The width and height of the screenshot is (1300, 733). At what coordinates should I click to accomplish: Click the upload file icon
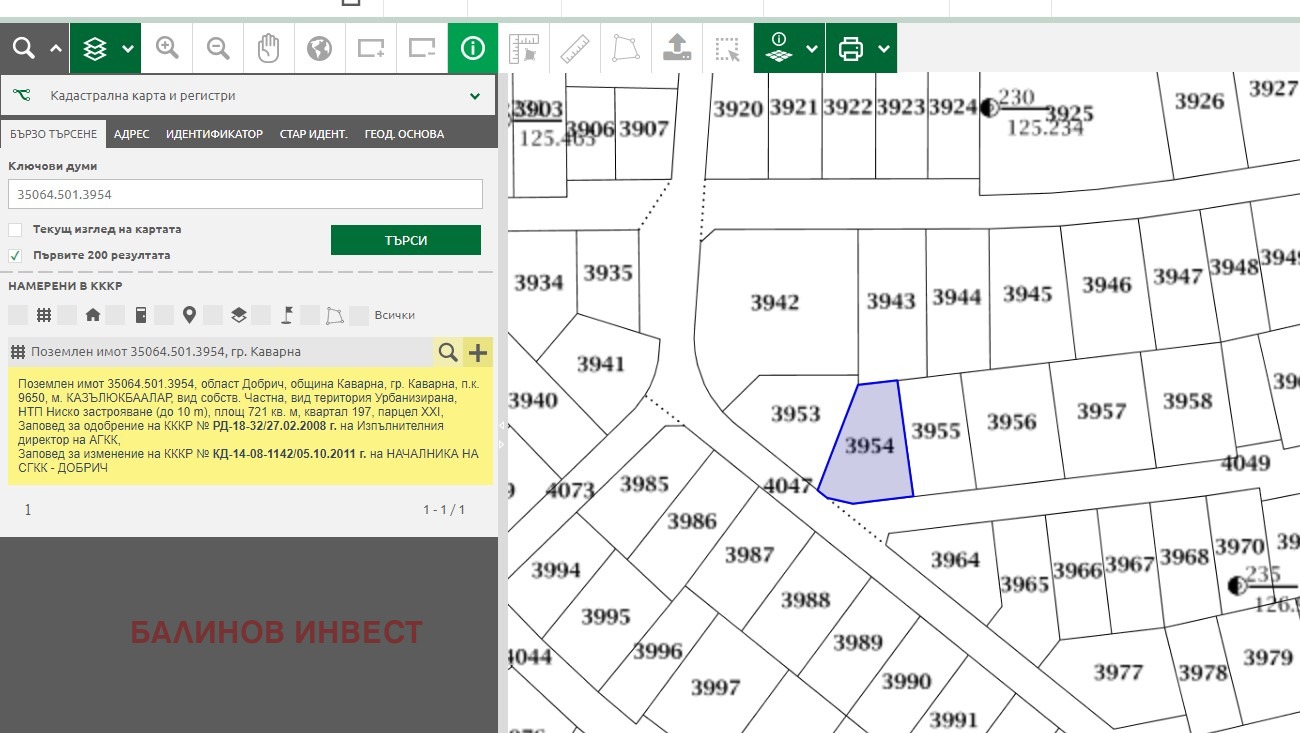(x=677, y=48)
